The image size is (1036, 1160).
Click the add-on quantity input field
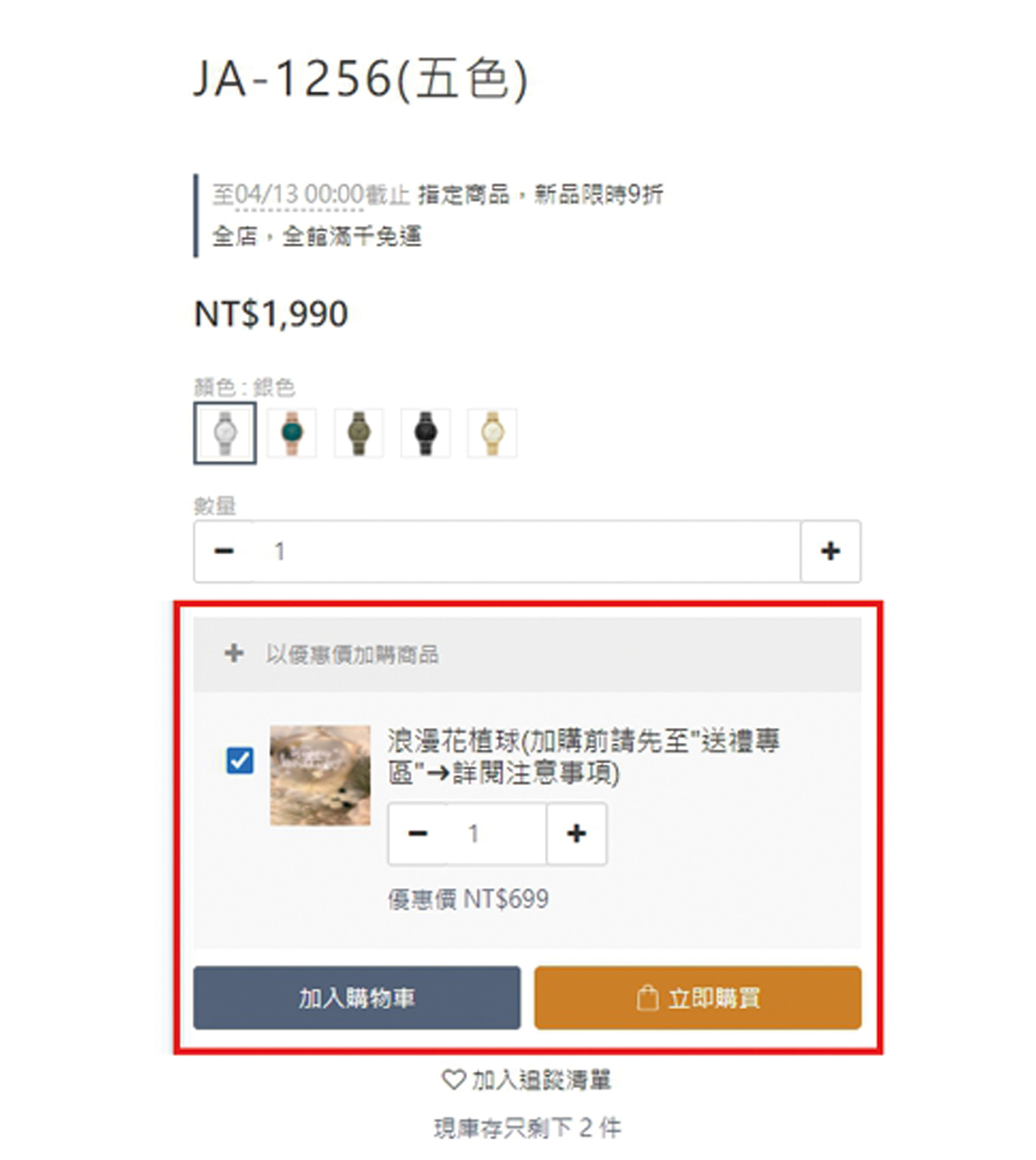(497, 833)
